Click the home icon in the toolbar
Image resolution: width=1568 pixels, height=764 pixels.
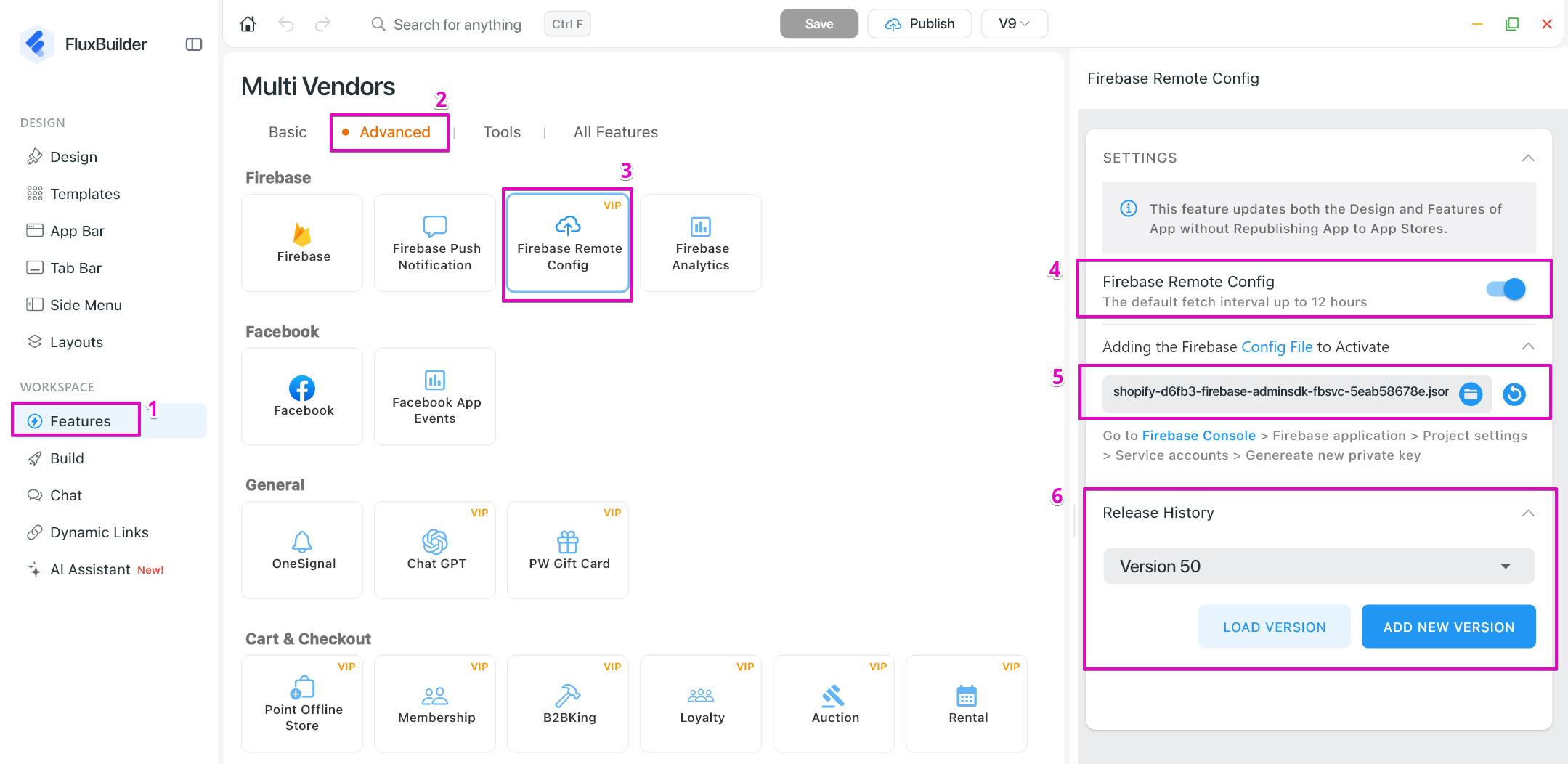click(248, 24)
